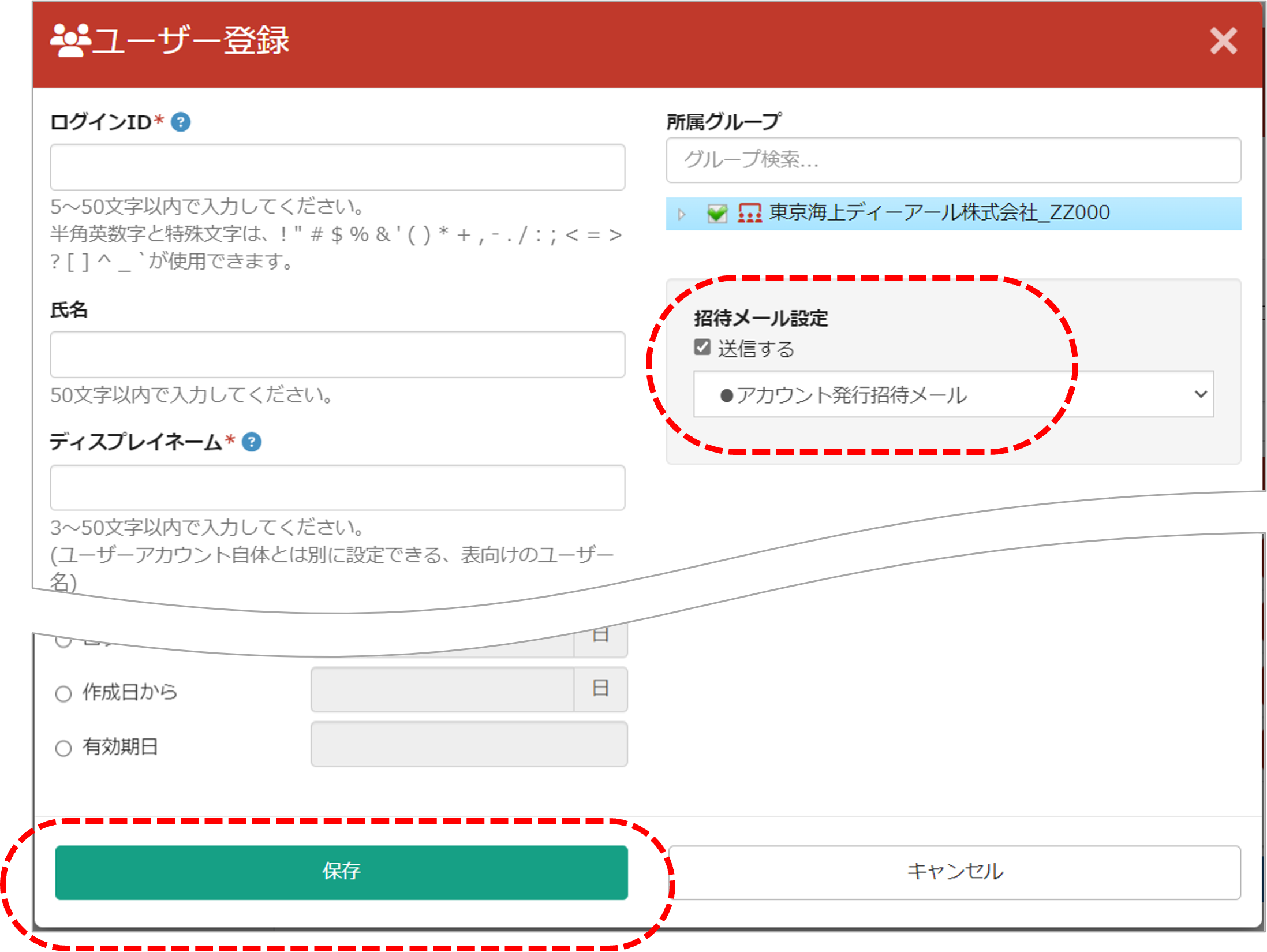The width and height of the screenshot is (1267, 952).
Task: Open the calendar icon for 作成日から
Action: [600, 689]
